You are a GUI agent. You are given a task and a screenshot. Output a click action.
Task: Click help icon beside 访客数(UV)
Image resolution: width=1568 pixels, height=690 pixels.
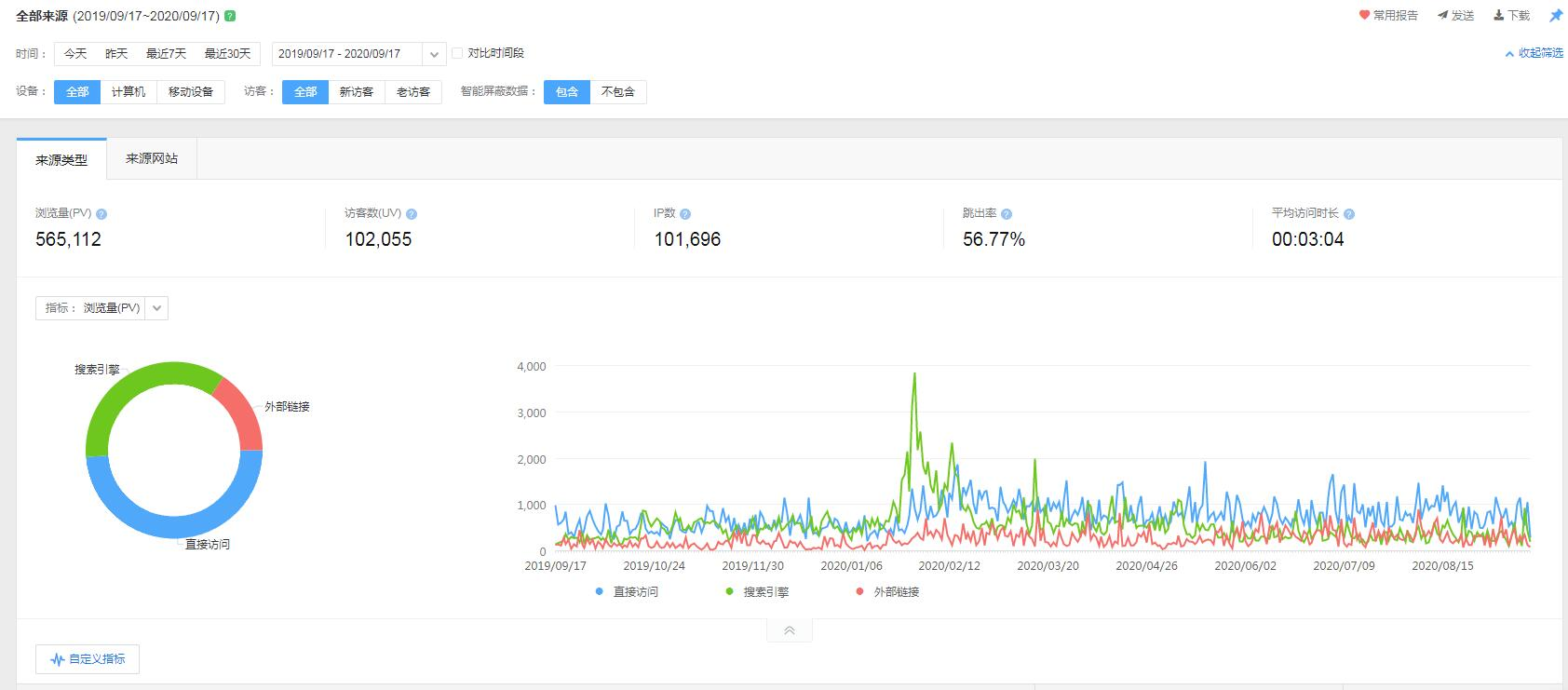(x=412, y=214)
